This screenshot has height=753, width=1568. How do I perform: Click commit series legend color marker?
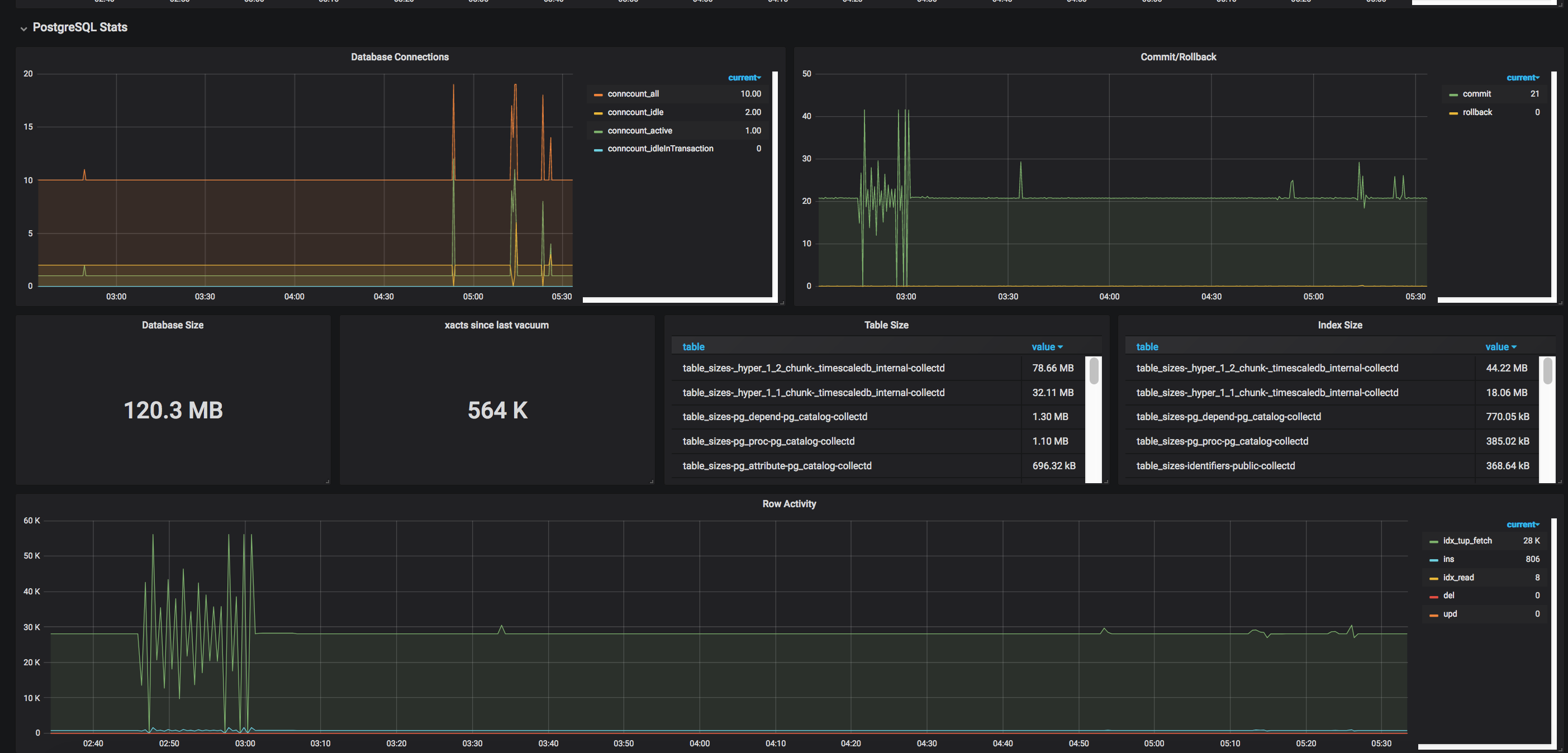(1453, 94)
